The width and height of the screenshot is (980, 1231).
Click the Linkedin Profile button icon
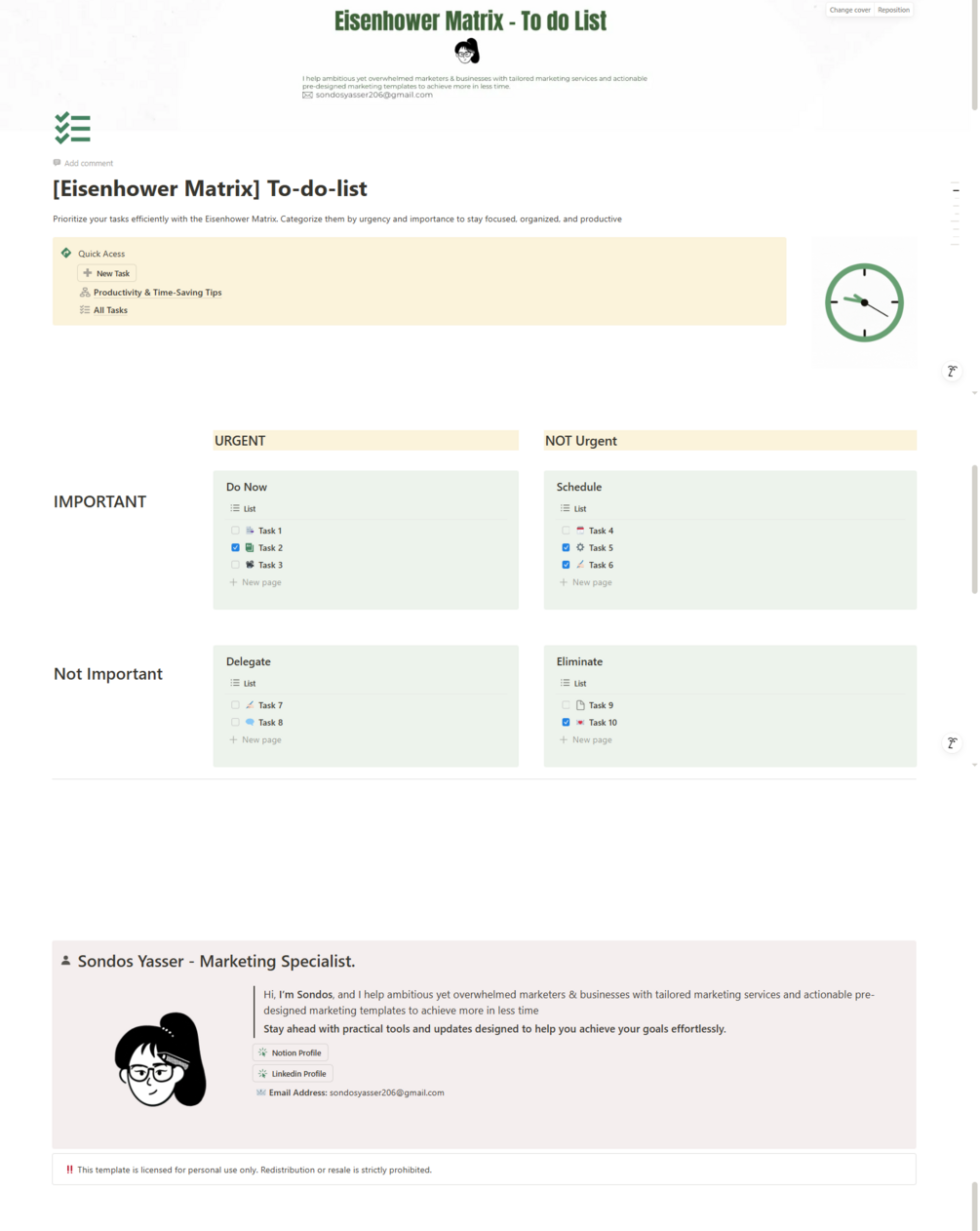click(262, 1073)
